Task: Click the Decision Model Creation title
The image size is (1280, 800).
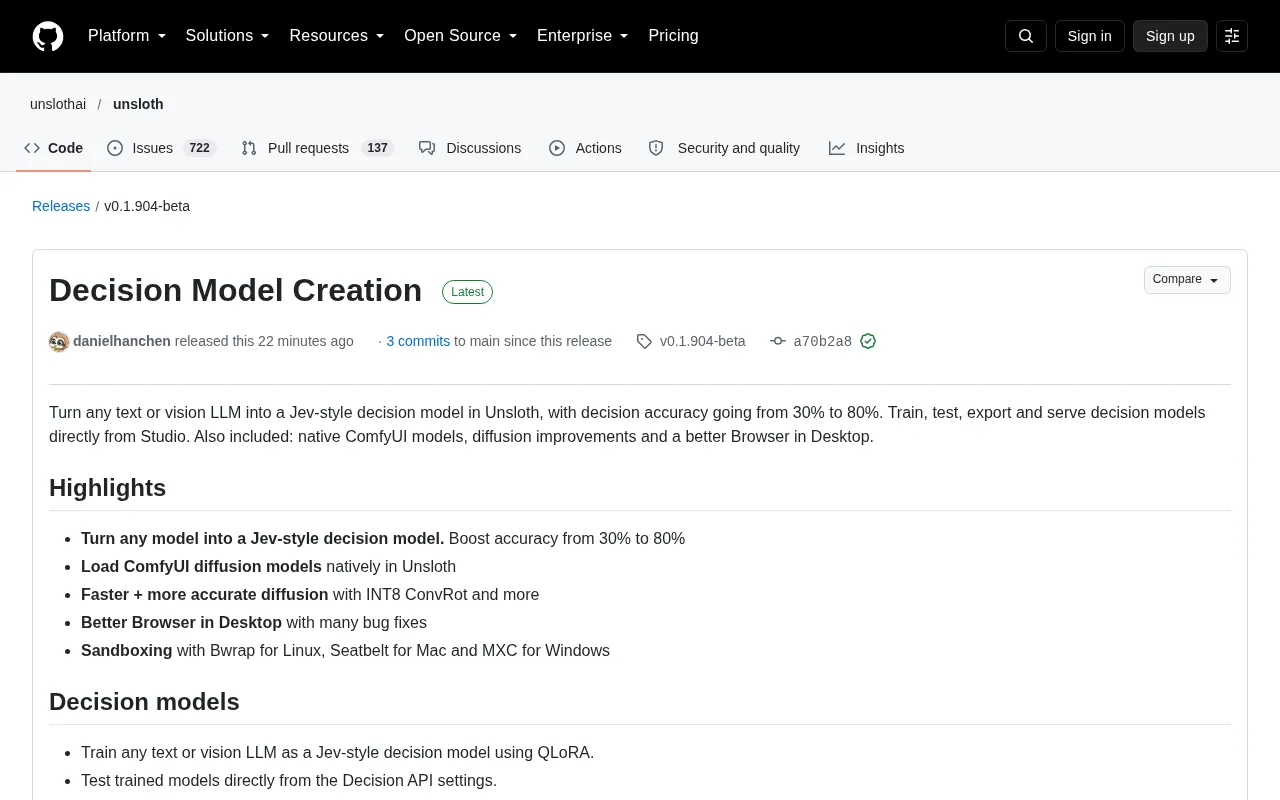Action: 236,290
